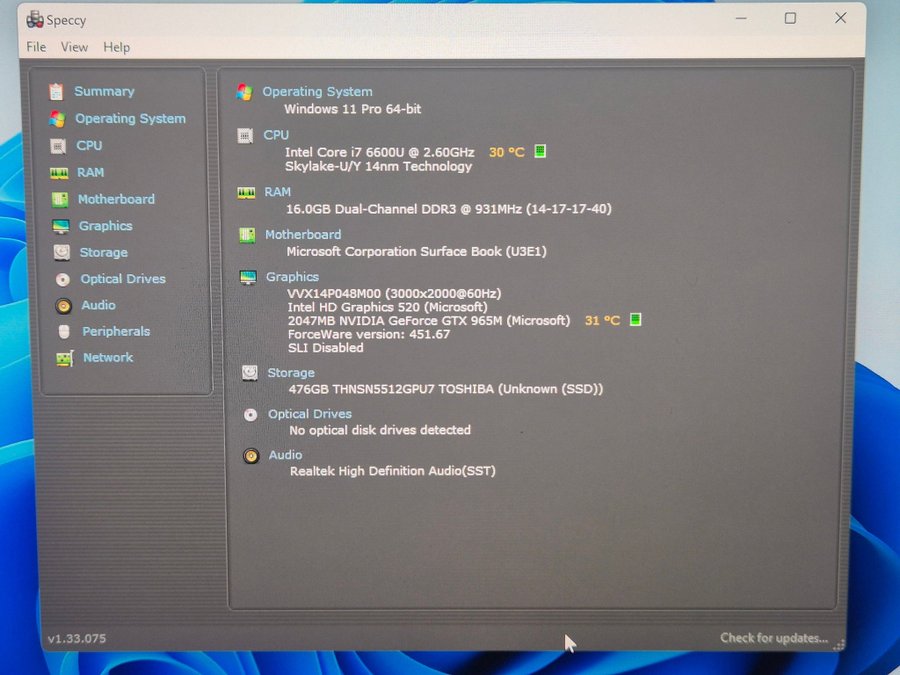
Task: Click the Check for updates link
Action: coord(773,638)
